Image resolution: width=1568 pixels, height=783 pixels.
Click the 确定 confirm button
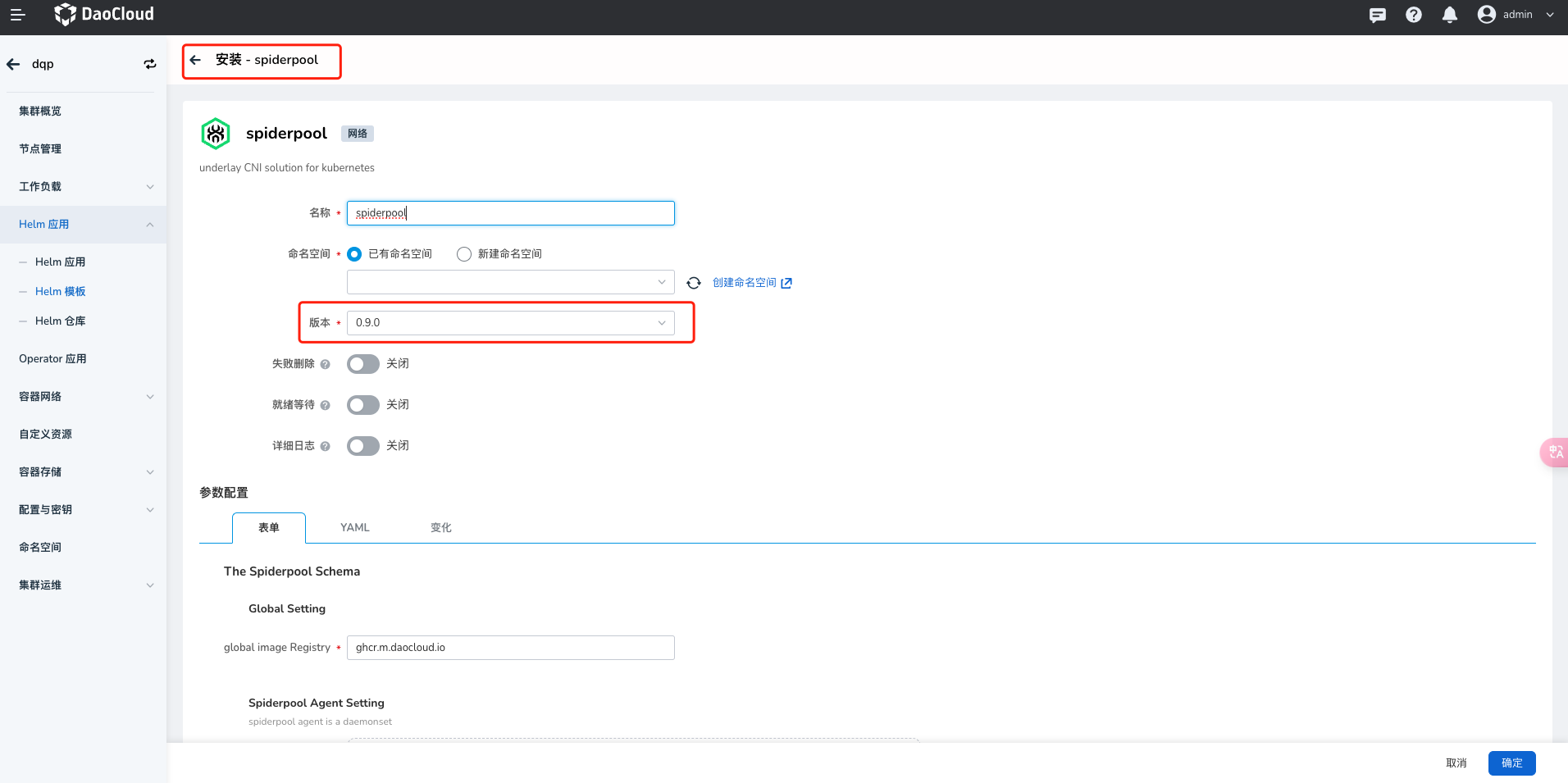point(1511,763)
